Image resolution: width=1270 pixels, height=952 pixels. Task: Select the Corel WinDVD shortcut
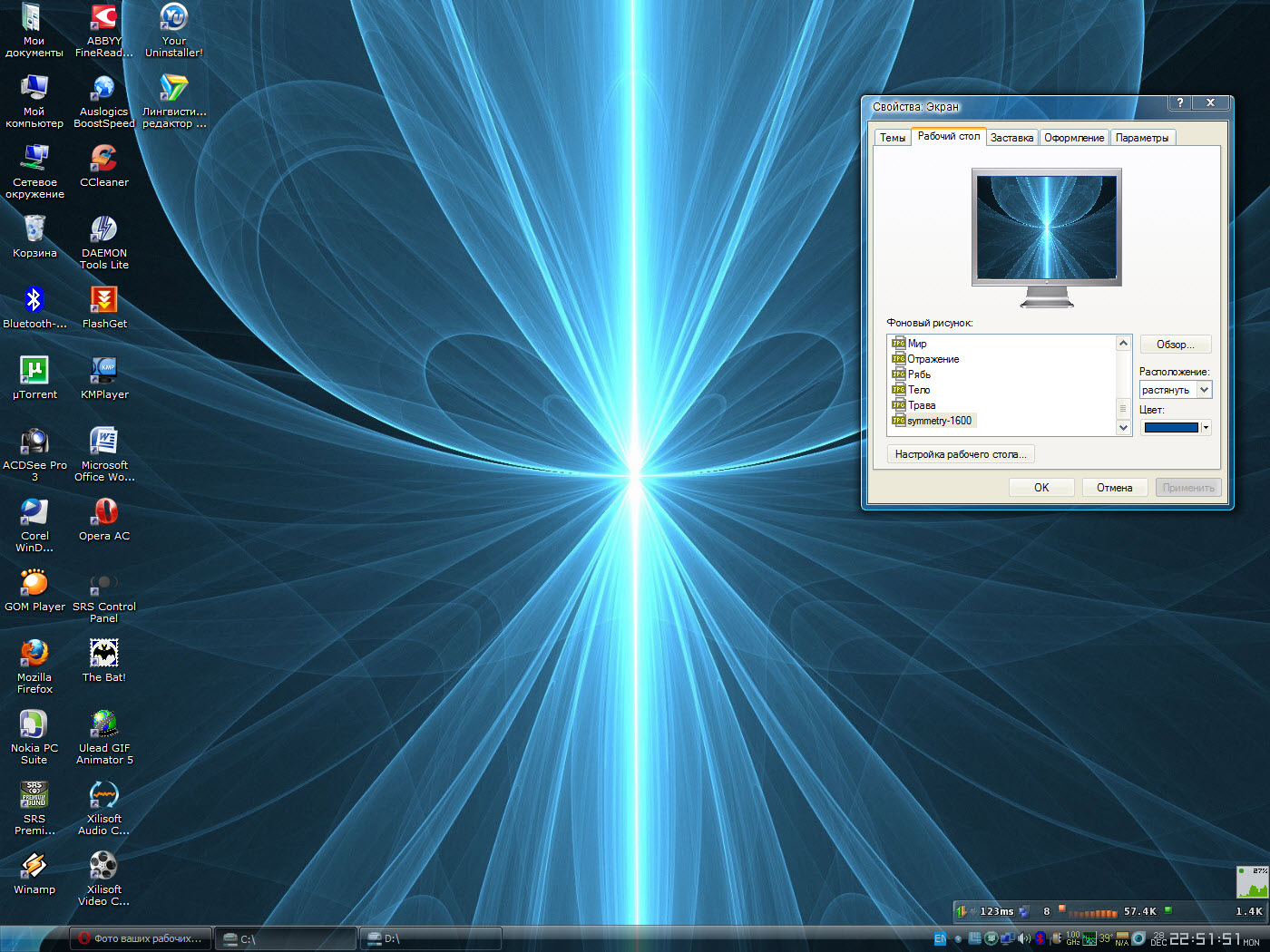click(x=34, y=526)
